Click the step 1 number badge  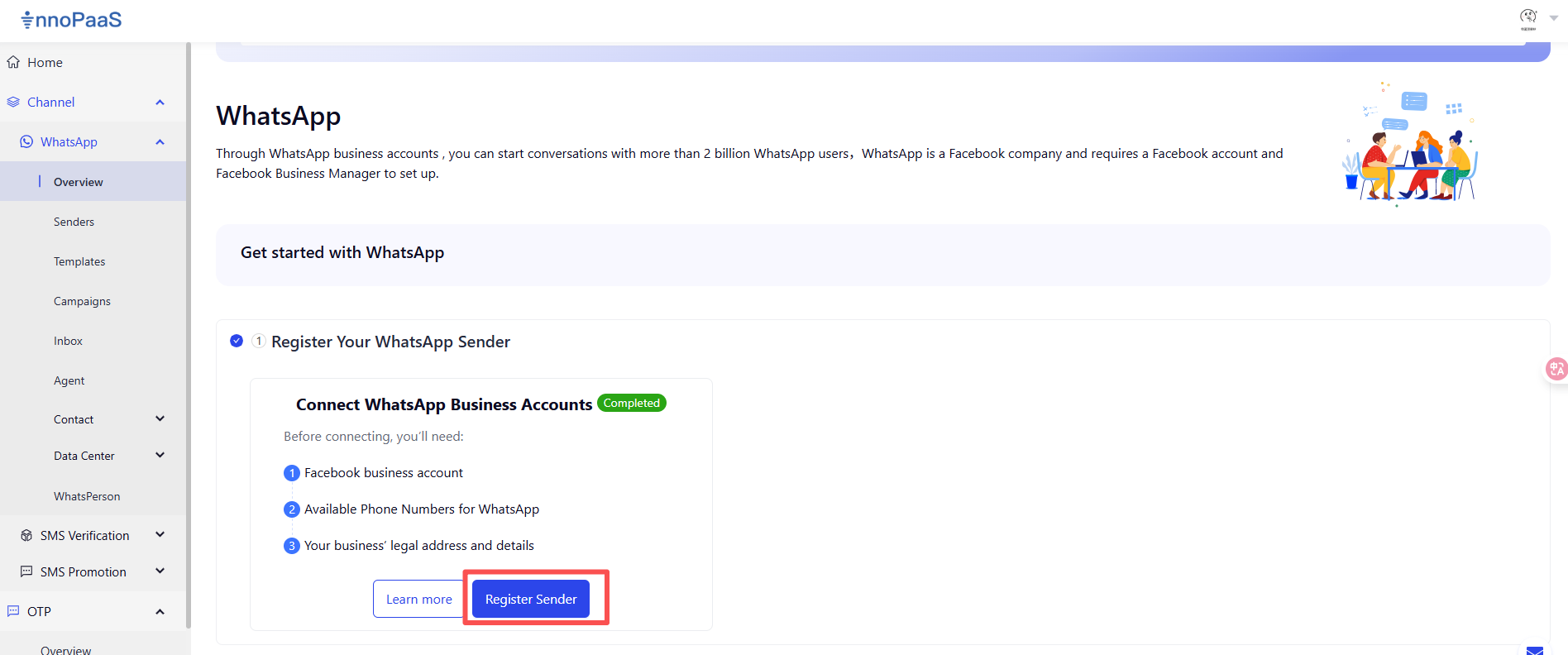click(259, 341)
